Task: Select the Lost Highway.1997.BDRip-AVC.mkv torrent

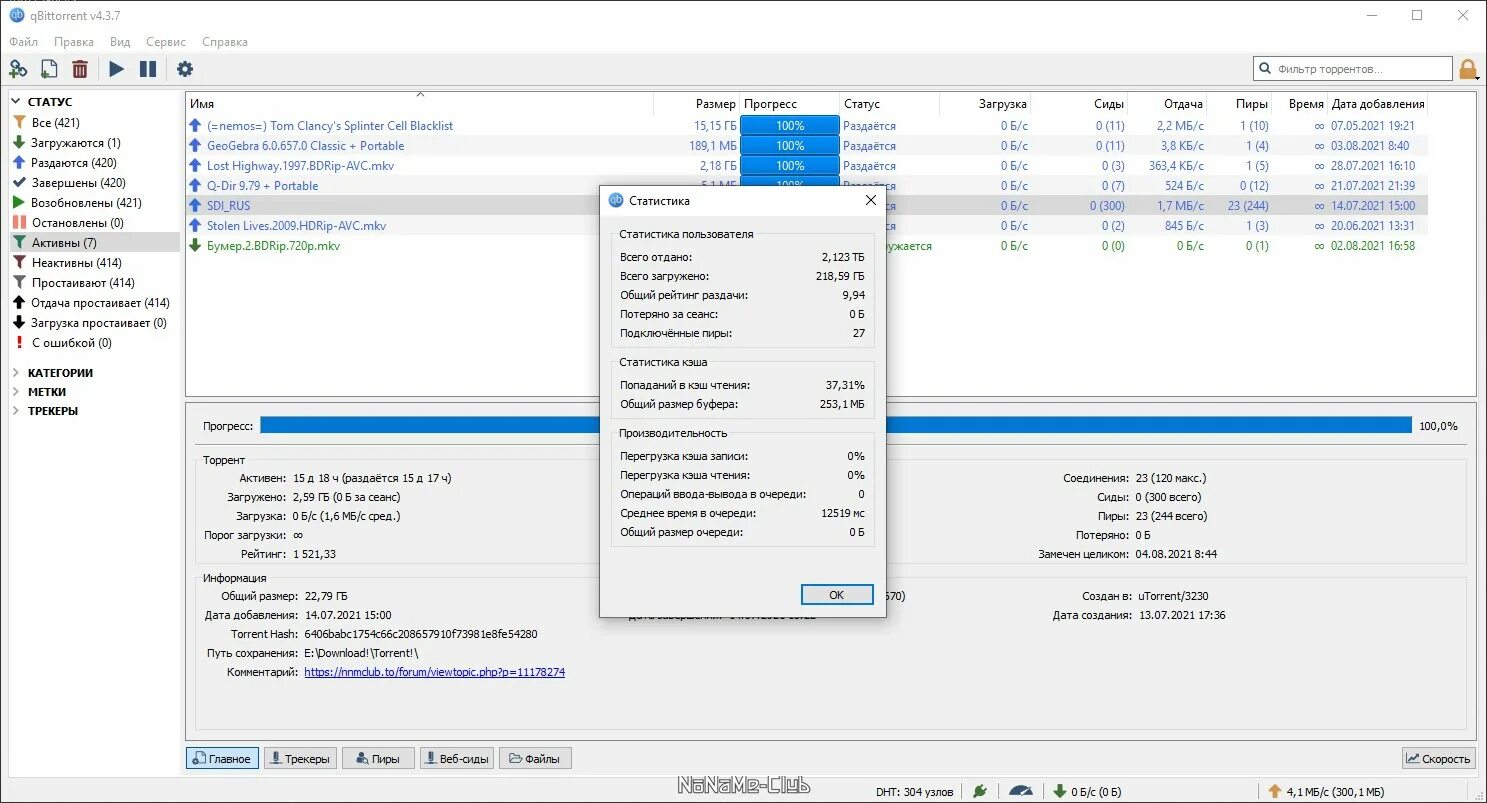Action: [x=300, y=166]
